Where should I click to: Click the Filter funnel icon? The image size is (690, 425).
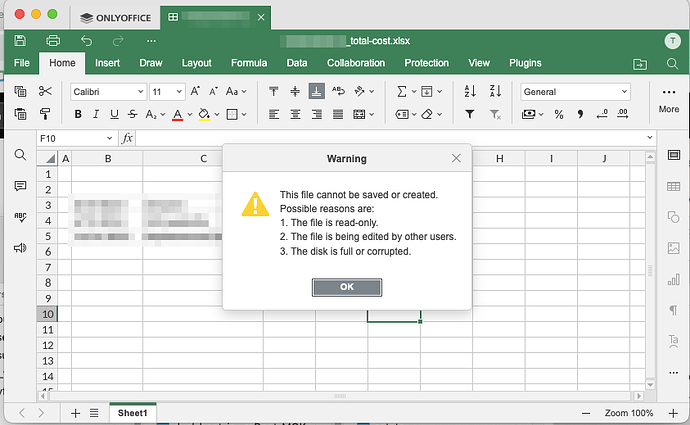(470, 114)
